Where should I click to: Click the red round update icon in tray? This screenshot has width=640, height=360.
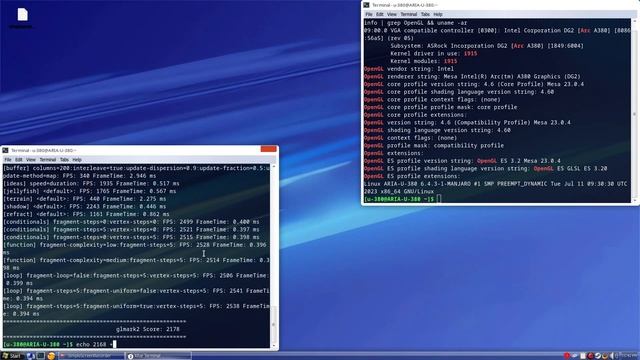pyautogui.click(x=590, y=356)
